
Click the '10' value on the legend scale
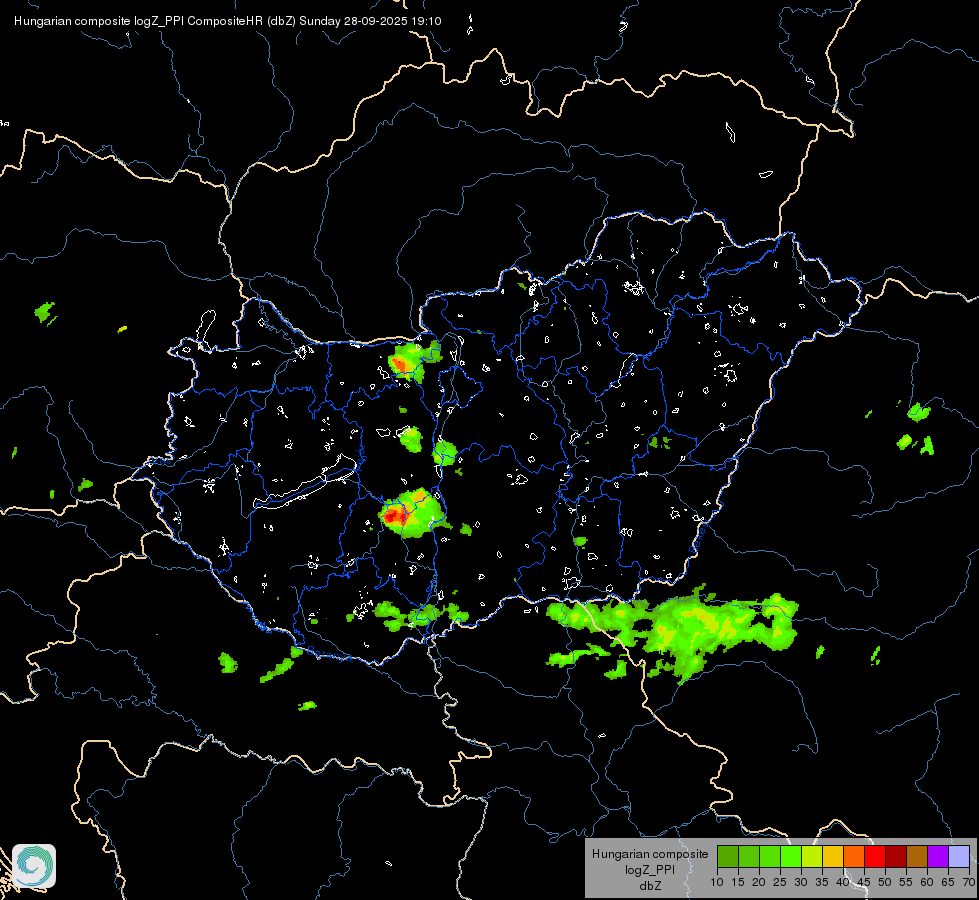717,883
